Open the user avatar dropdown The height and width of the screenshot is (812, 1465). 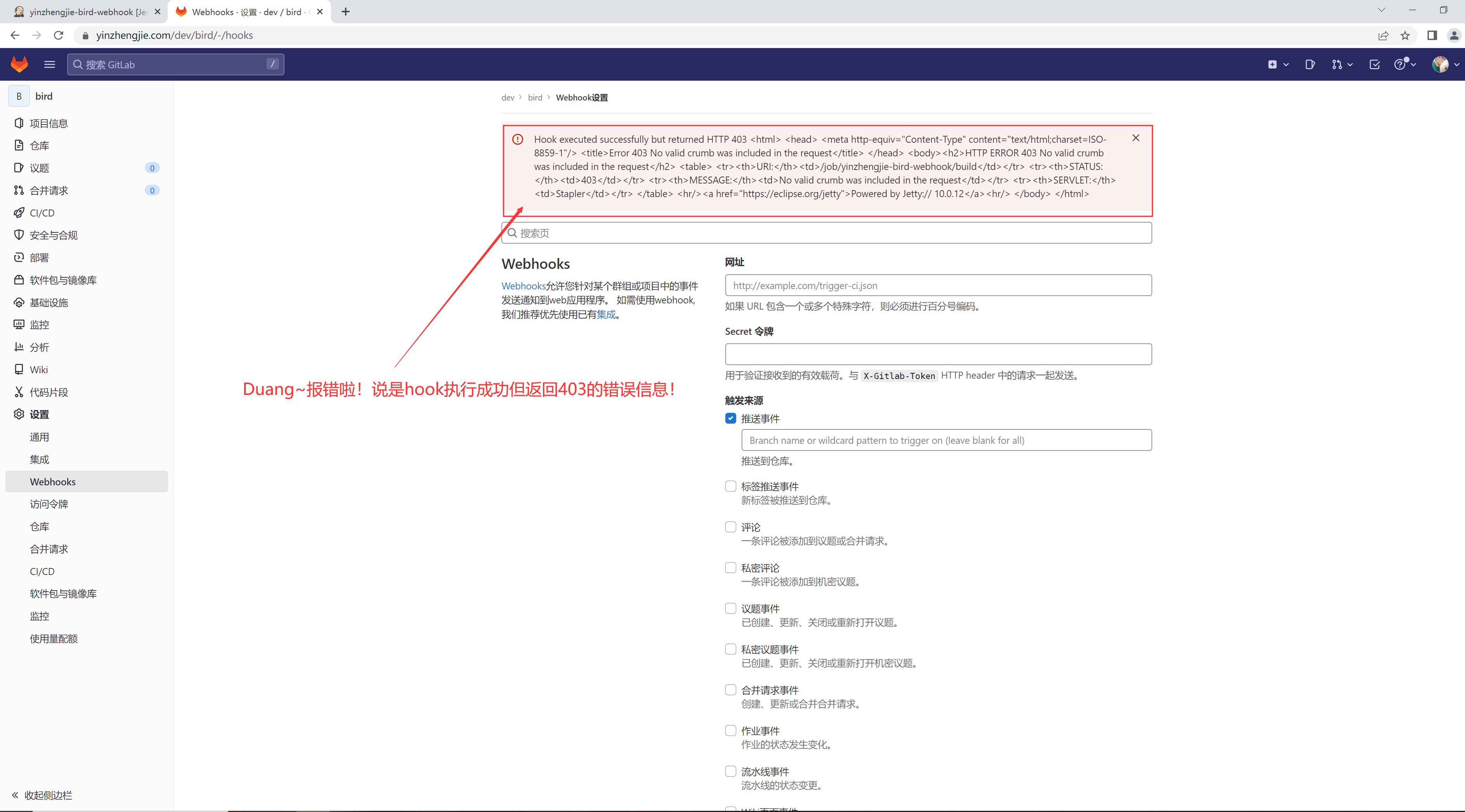click(x=1445, y=64)
